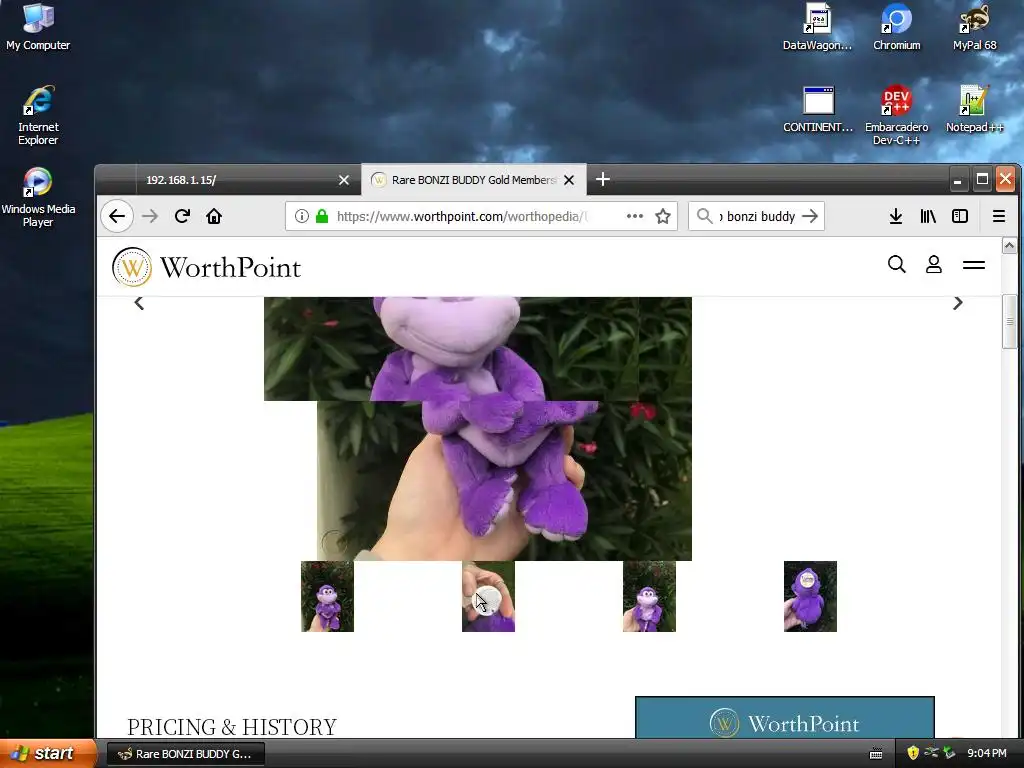
Task: Go to WorthPoint home via logo
Action: (x=206, y=267)
